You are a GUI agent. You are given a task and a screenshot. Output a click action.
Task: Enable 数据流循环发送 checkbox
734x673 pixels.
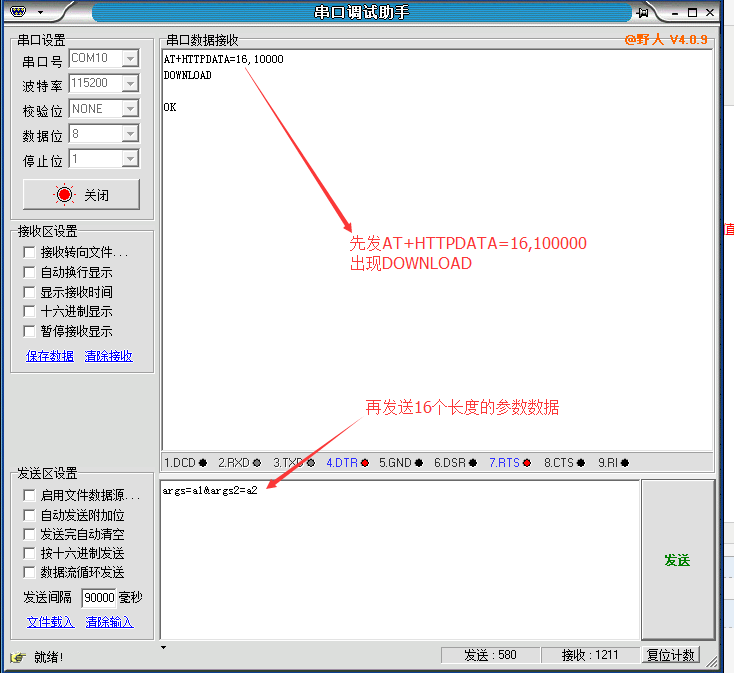[29, 573]
